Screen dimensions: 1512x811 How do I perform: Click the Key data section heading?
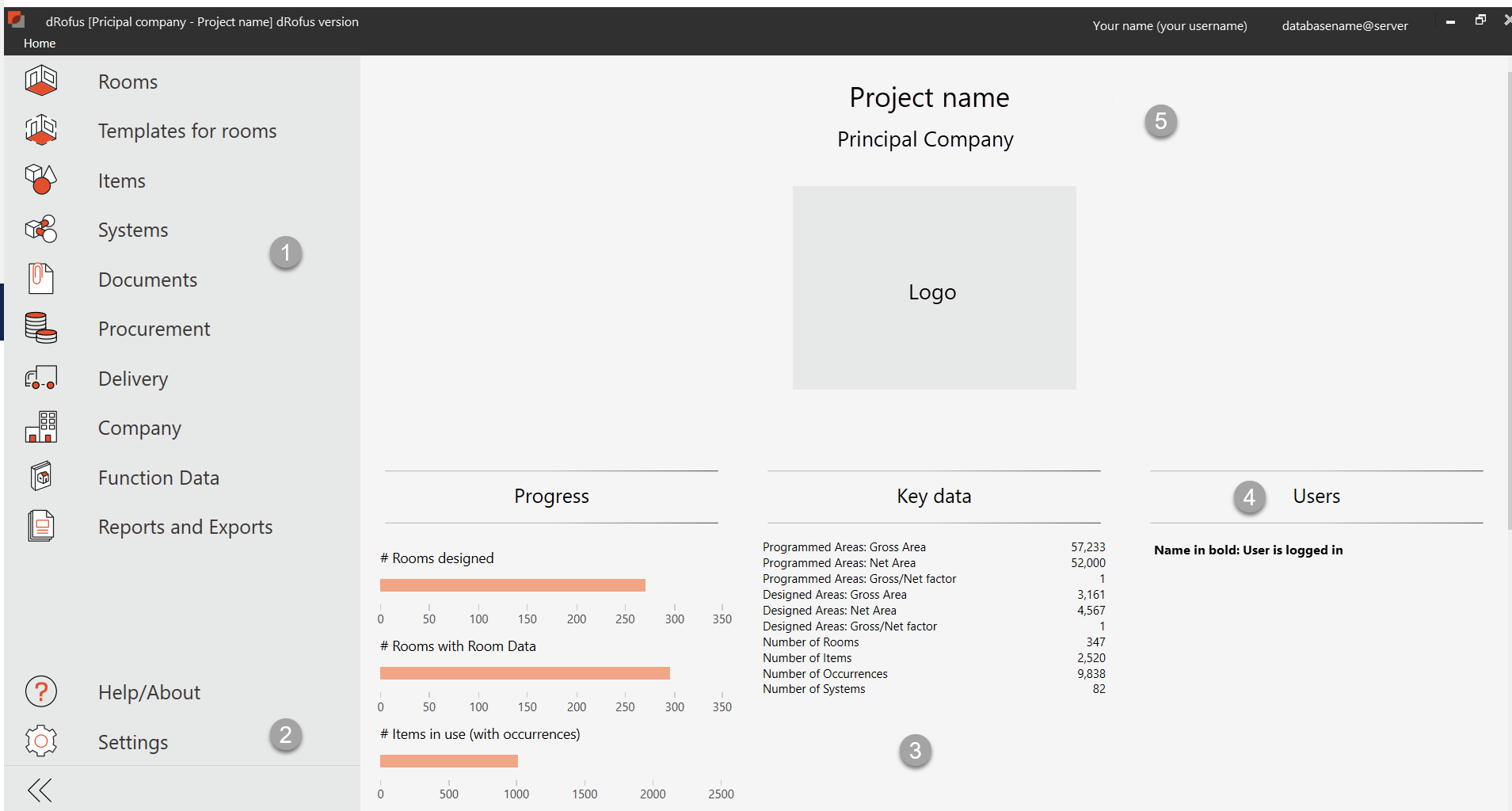click(933, 496)
